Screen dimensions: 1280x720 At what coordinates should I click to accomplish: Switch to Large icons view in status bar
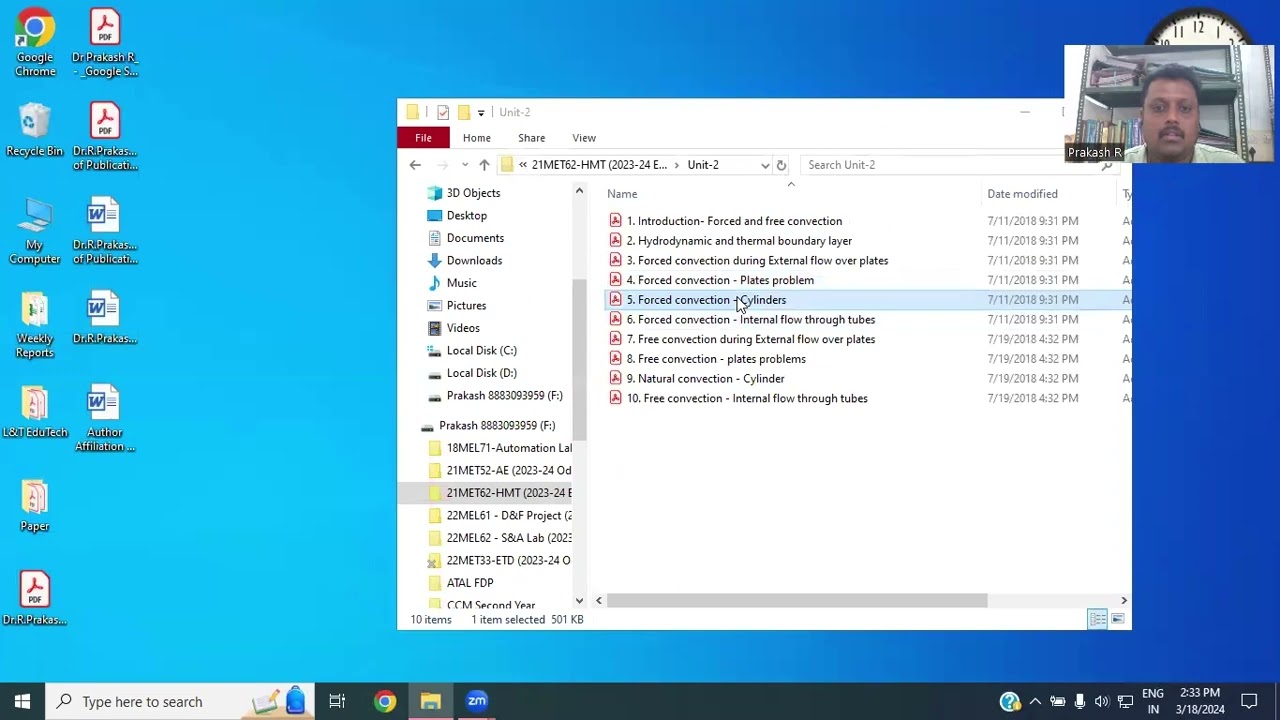coord(1118,620)
